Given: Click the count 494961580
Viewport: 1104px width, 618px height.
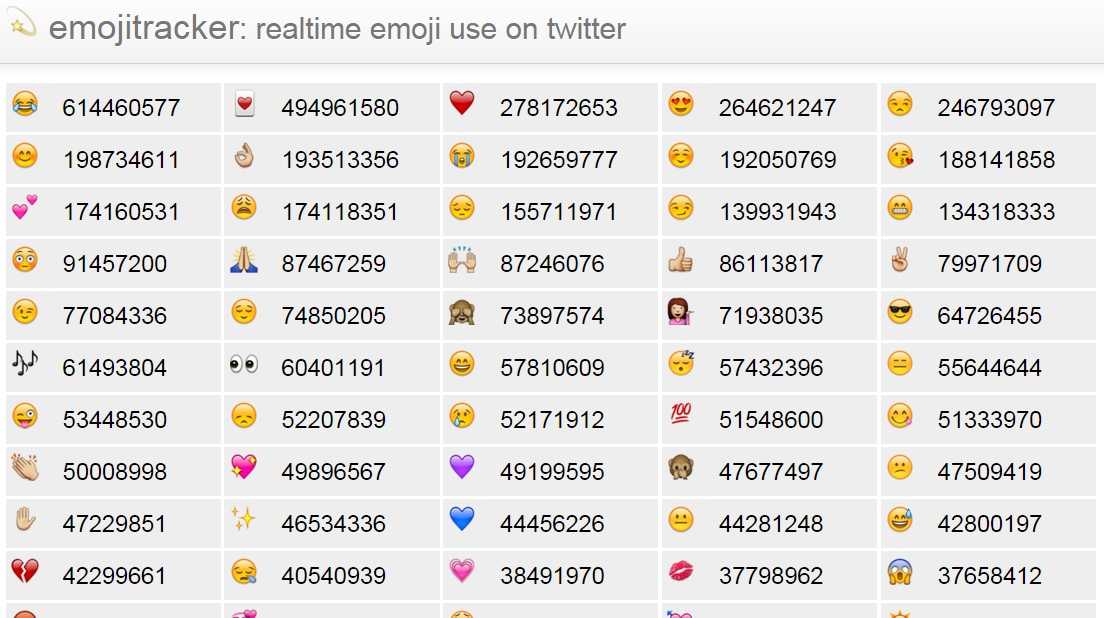Looking at the screenshot, I should tap(340, 108).
